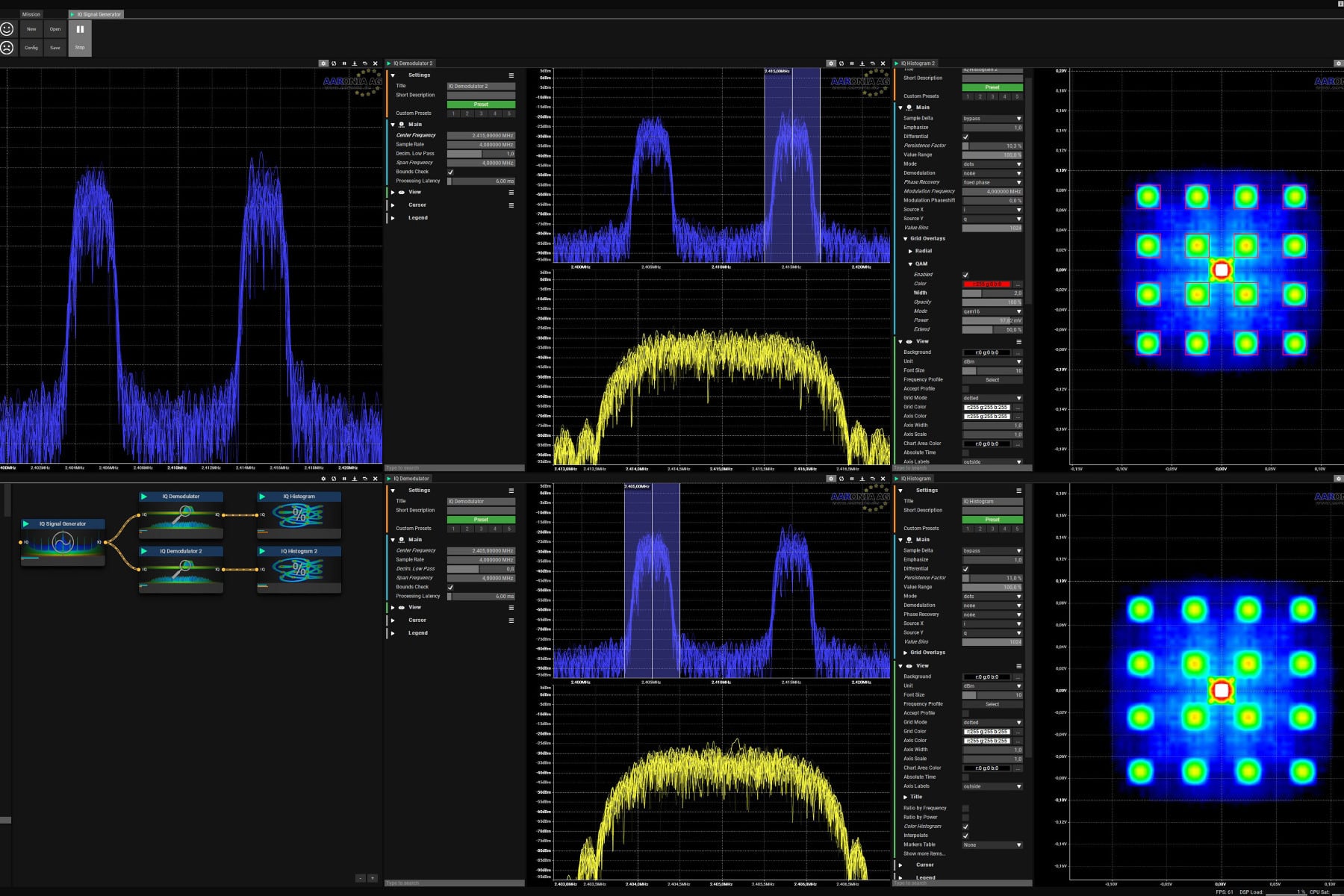The height and width of the screenshot is (896, 1344).
Task: Click the green Preset button in IQ Demodulator 2
Action: (x=480, y=104)
